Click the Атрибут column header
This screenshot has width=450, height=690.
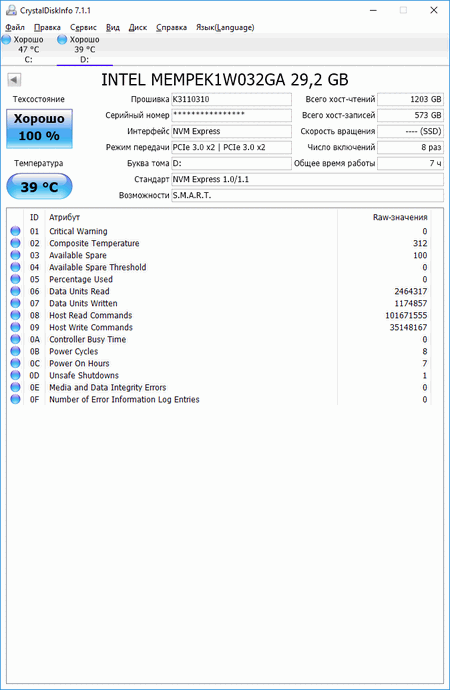pyautogui.click(x=64, y=217)
